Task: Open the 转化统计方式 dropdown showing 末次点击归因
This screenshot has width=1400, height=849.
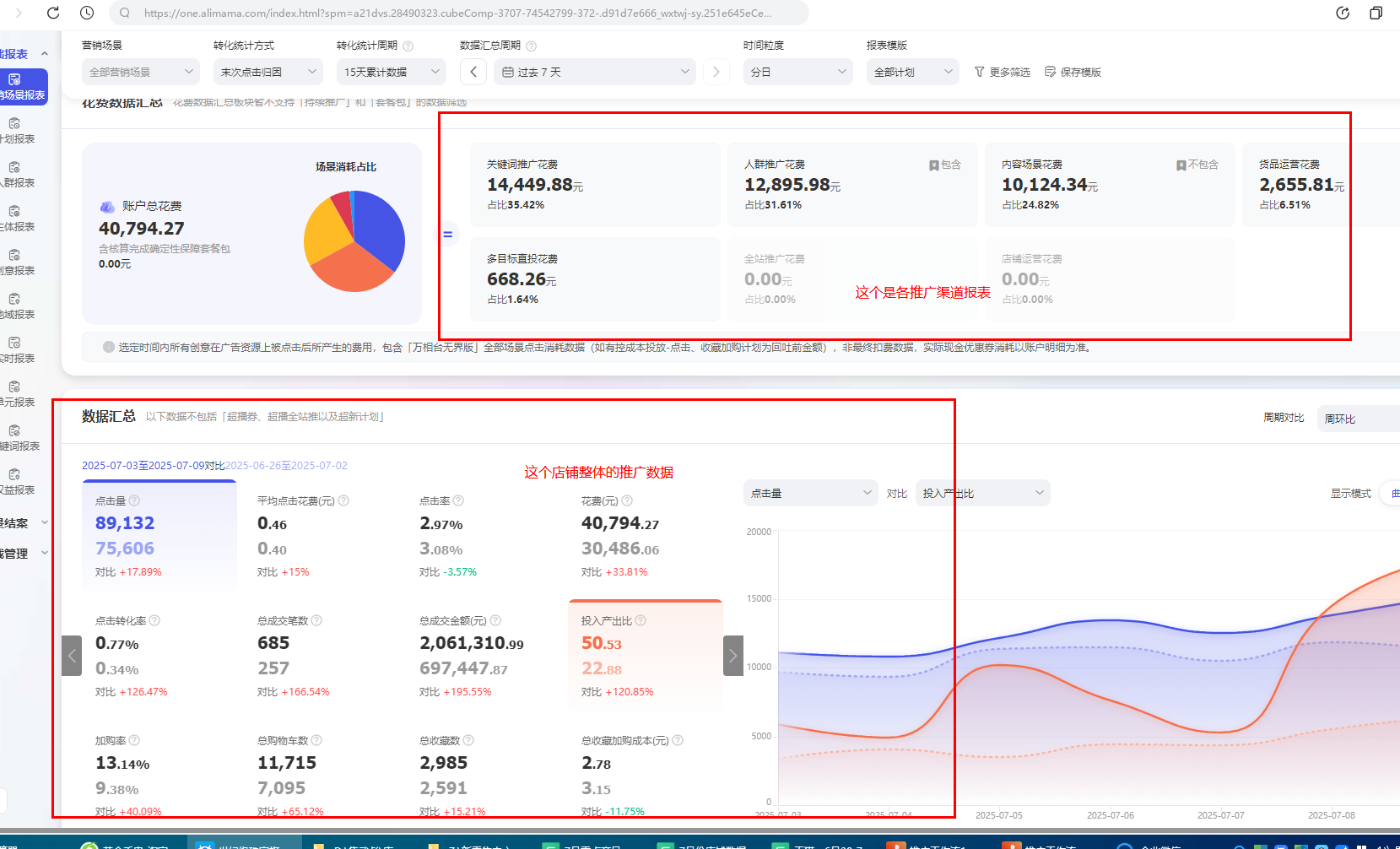Action: (x=268, y=73)
